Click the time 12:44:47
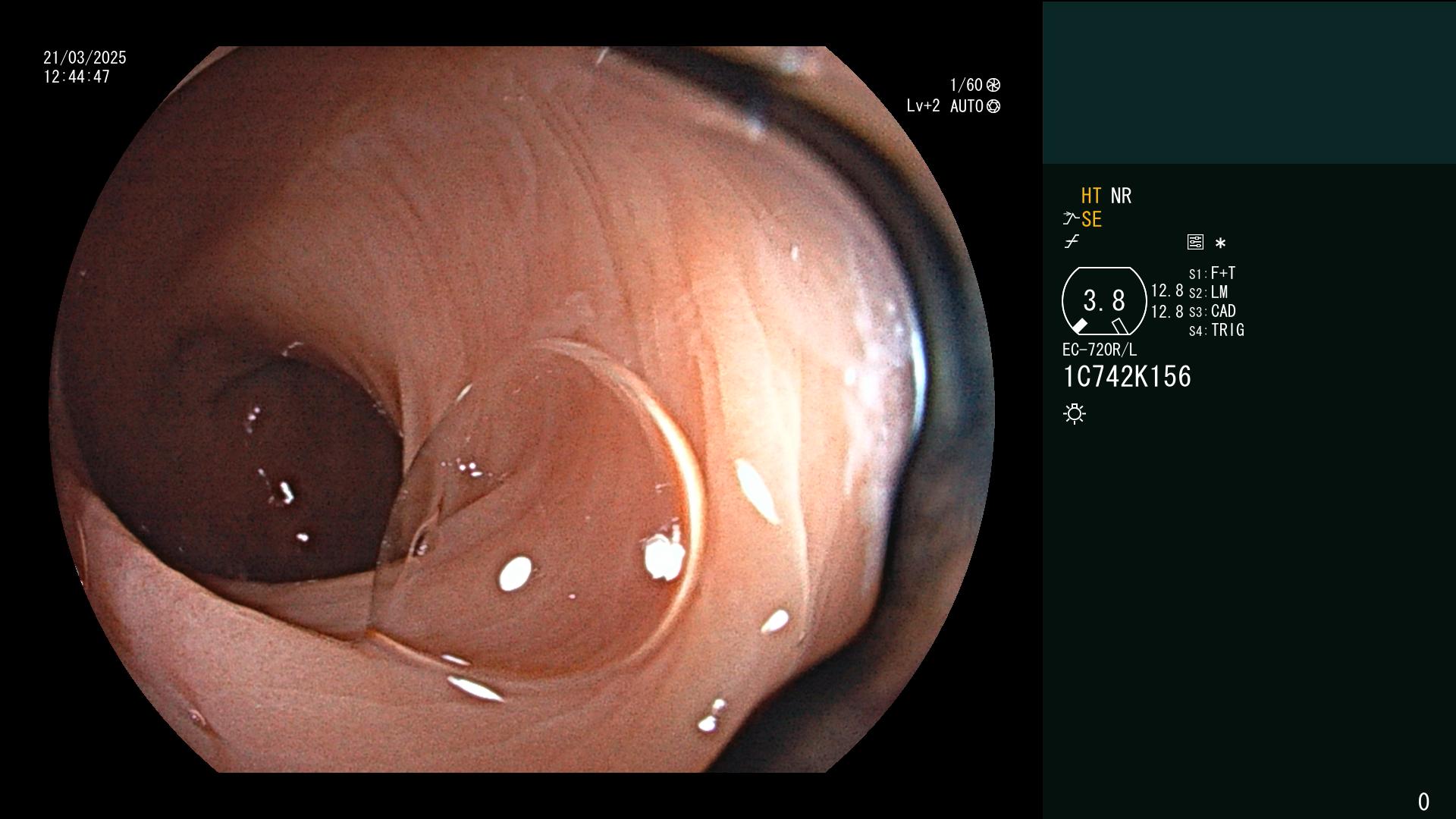1456x819 pixels. 77,77
